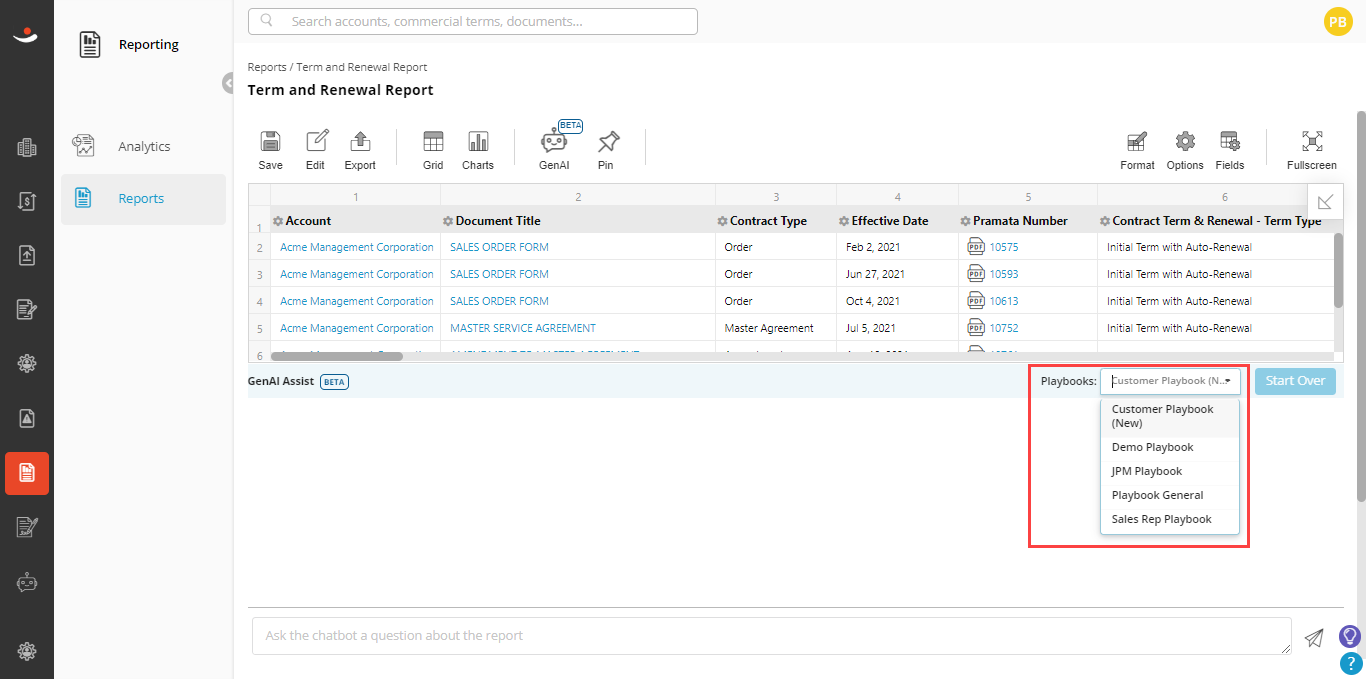Open SALES ORDER FORM link in row 4
Viewport: 1366px width, 679px height.
coord(499,301)
